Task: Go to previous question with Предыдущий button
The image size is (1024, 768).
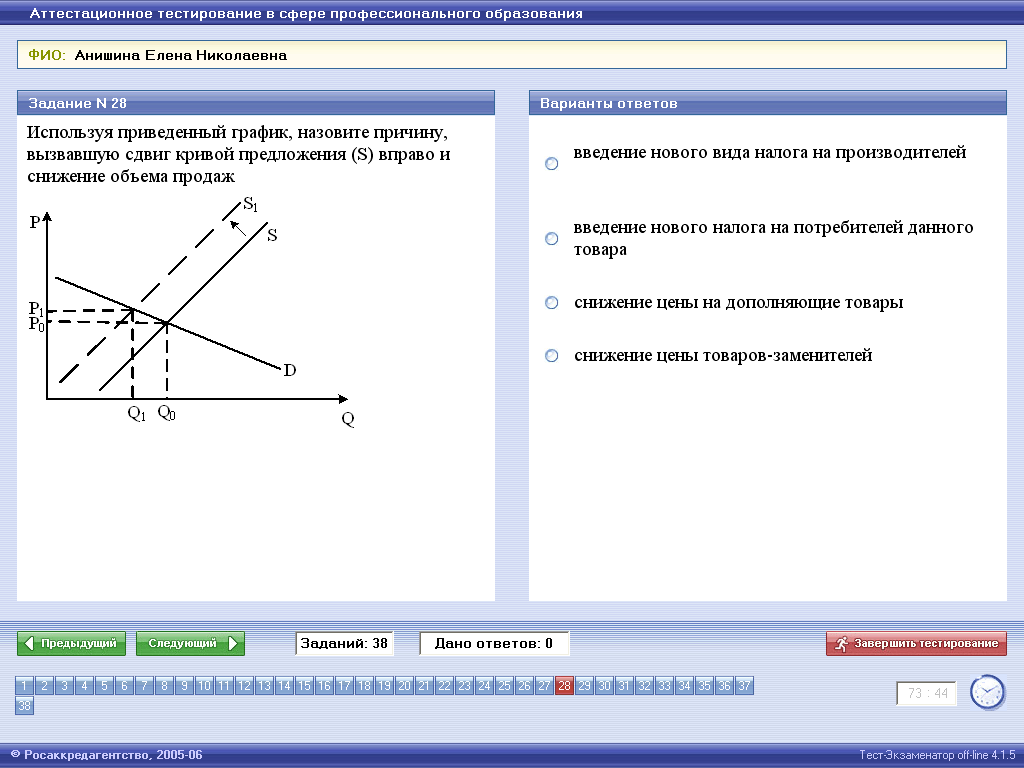Action: tap(71, 643)
